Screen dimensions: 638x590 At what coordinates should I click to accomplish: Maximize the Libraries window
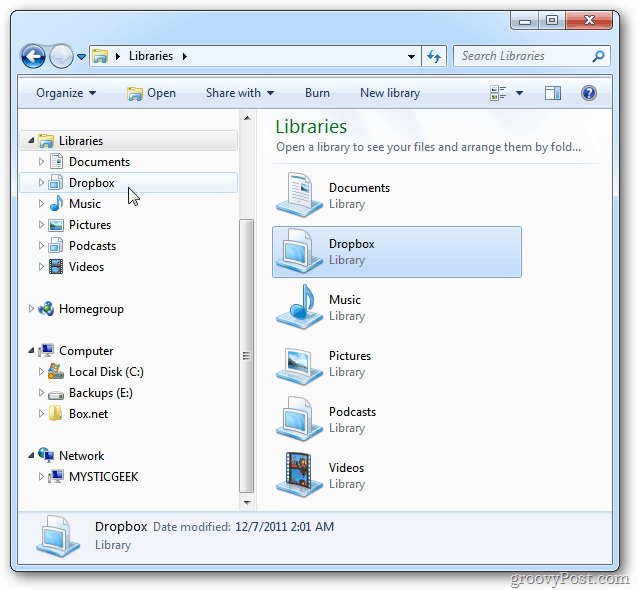[552, 20]
